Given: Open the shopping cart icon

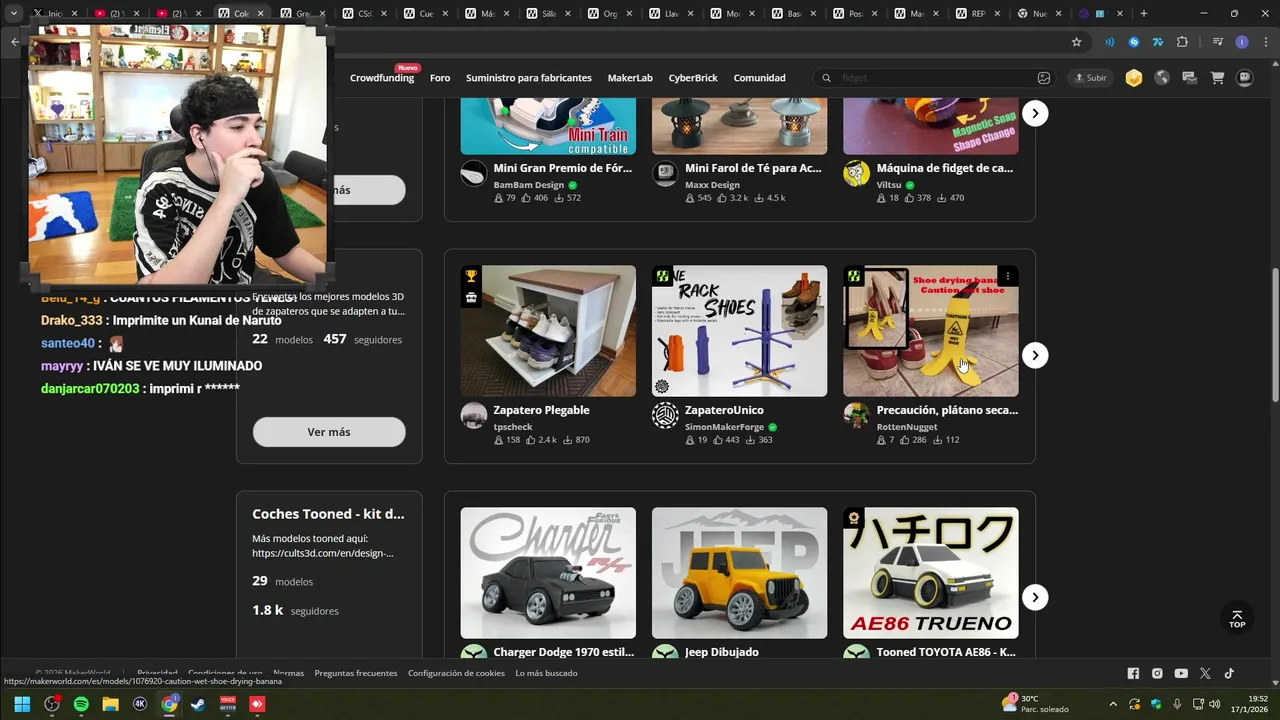Looking at the screenshot, I should 1217,78.
